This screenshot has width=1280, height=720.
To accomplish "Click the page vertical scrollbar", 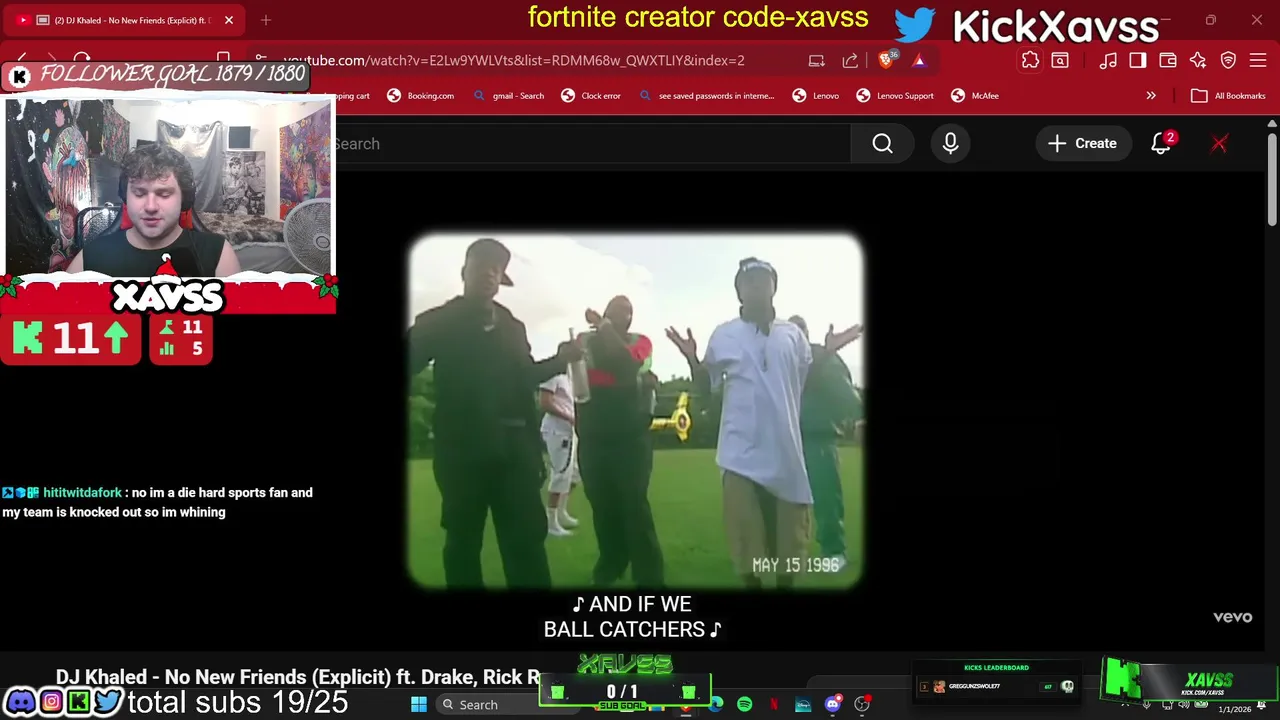I will (1272, 180).
